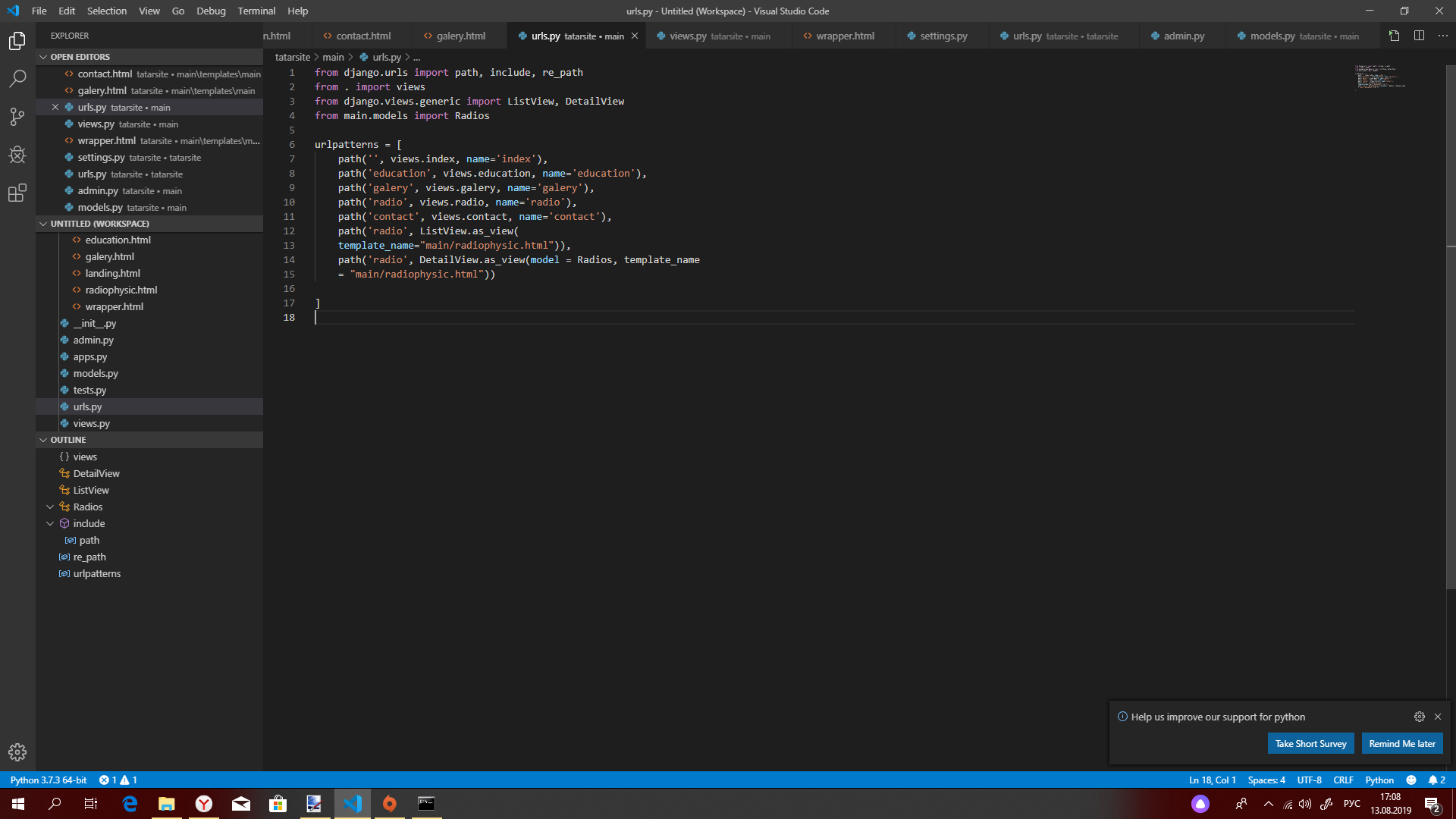Open the More Actions ellipsis menu
The width and height of the screenshot is (1456, 819).
click(x=1442, y=36)
